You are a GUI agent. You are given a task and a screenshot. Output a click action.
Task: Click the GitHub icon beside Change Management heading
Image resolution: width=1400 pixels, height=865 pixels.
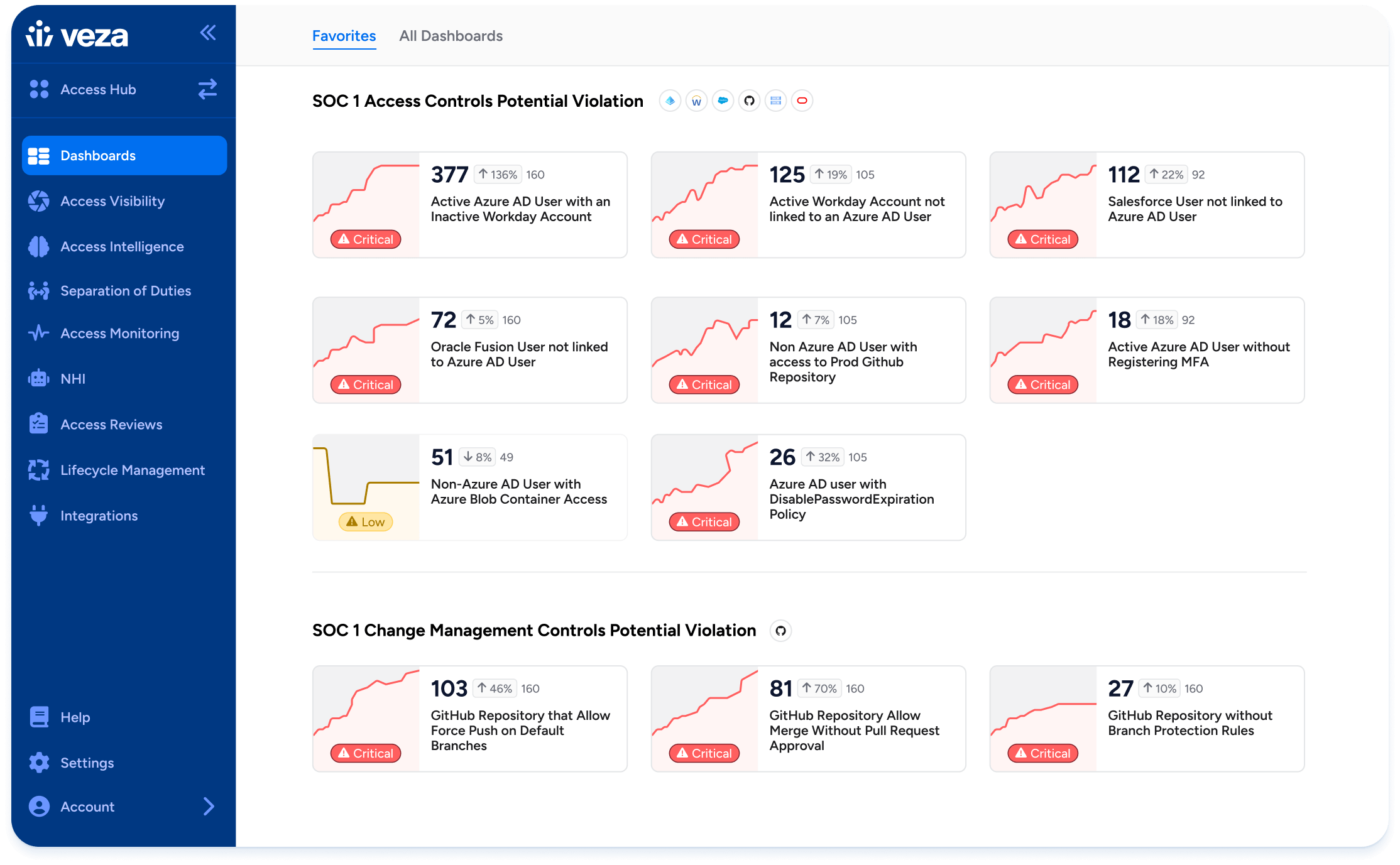(781, 630)
